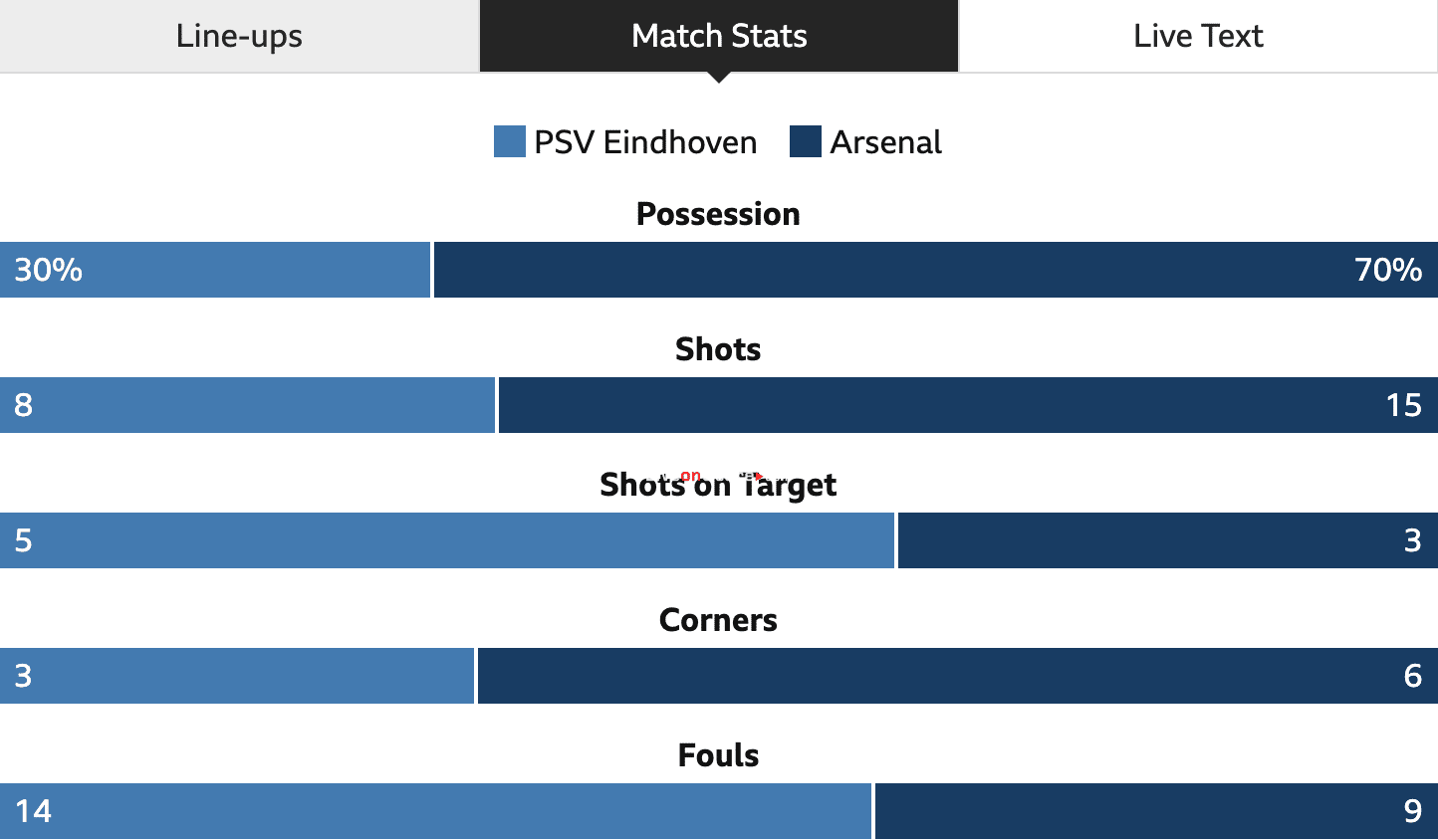Click PSV's 14 fouls bar

coord(435,811)
